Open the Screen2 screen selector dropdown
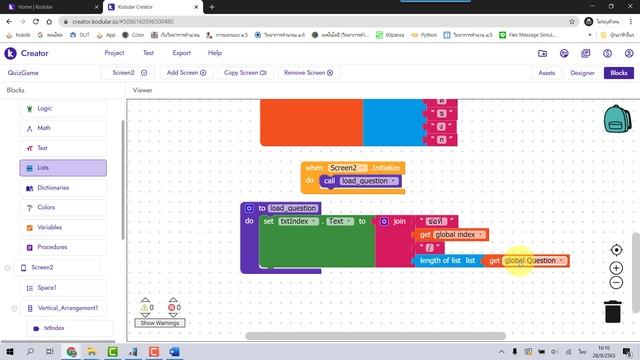 click(129, 73)
